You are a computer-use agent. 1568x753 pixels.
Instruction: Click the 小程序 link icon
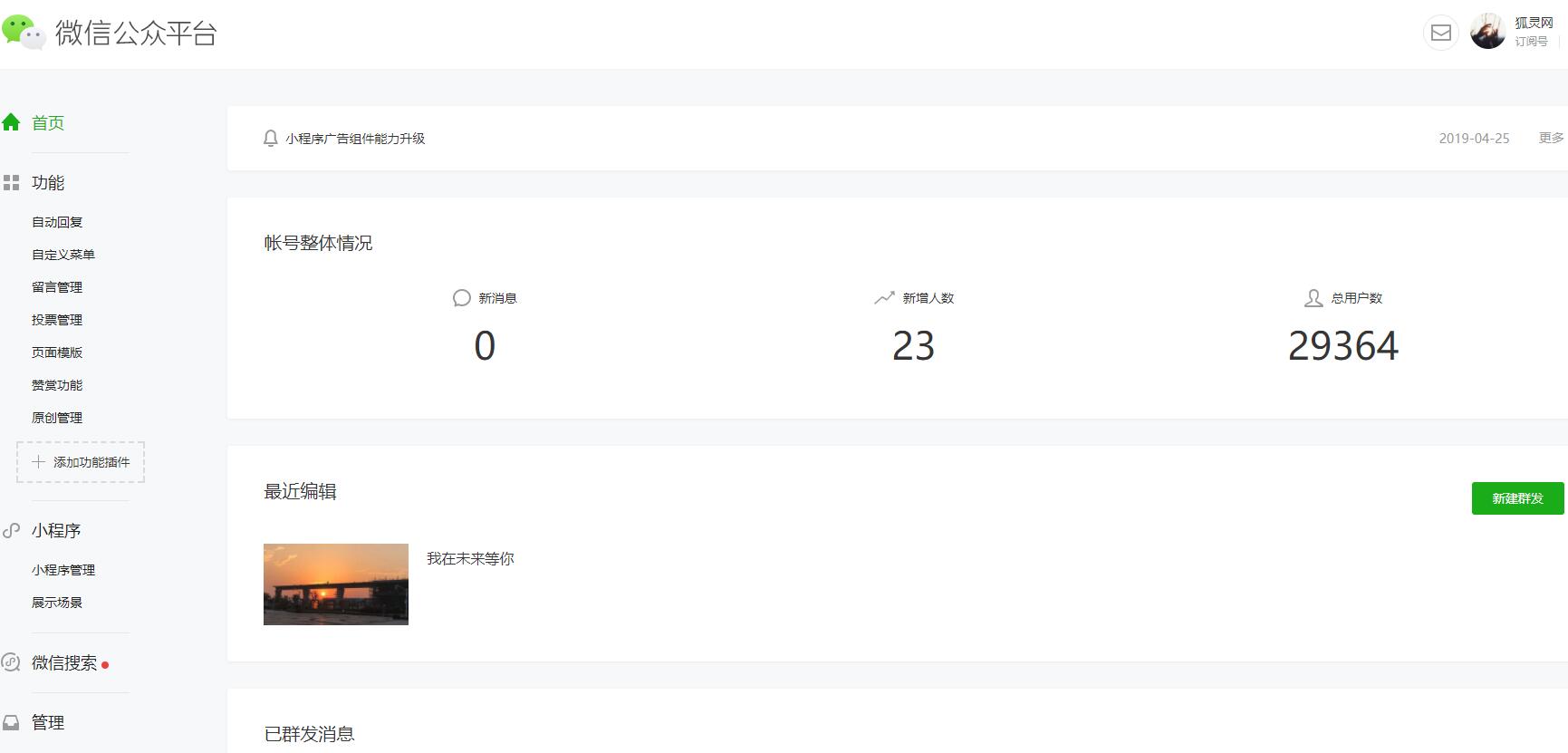pyautogui.click(x=11, y=531)
